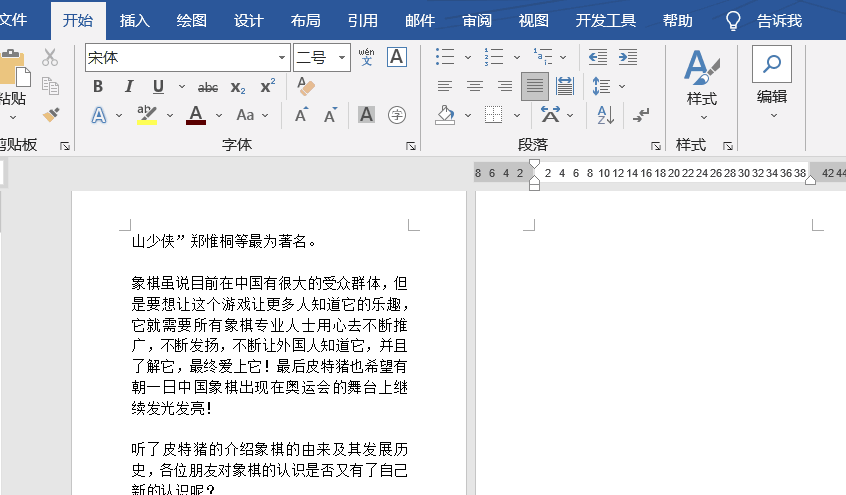Toggle superscript formatting
Viewport: 846px width, 495px height.
(268, 86)
